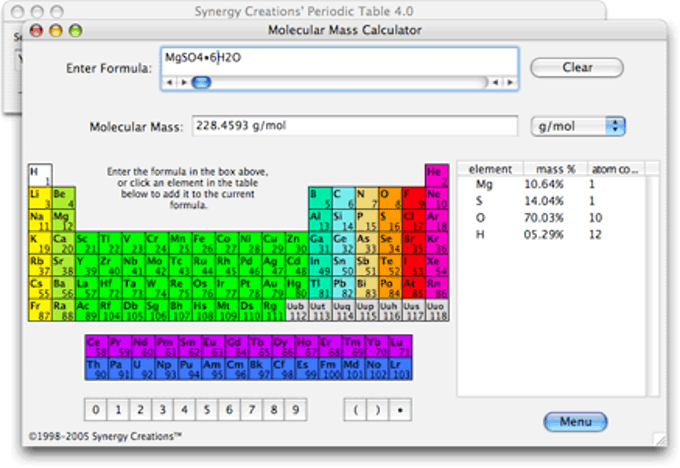The height and width of the screenshot is (468, 680).
Task: Click the Radon (Rn) element cell
Action: coord(437,288)
